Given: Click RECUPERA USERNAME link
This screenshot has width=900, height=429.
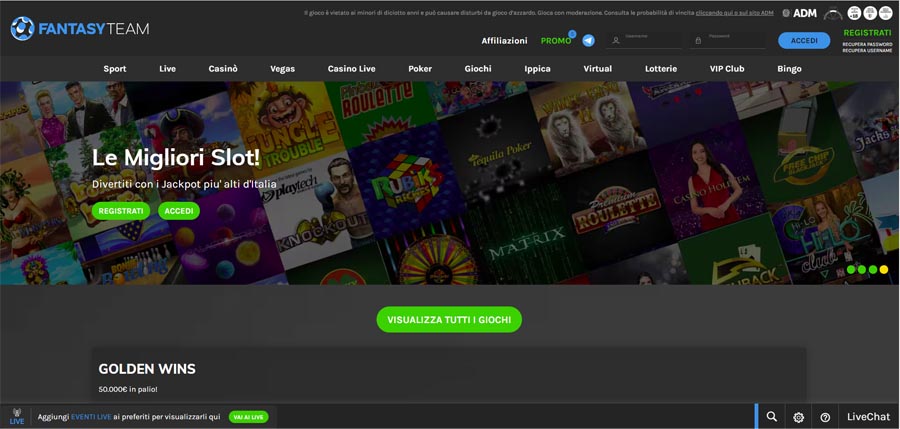Looking at the screenshot, I should pos(867,51).
